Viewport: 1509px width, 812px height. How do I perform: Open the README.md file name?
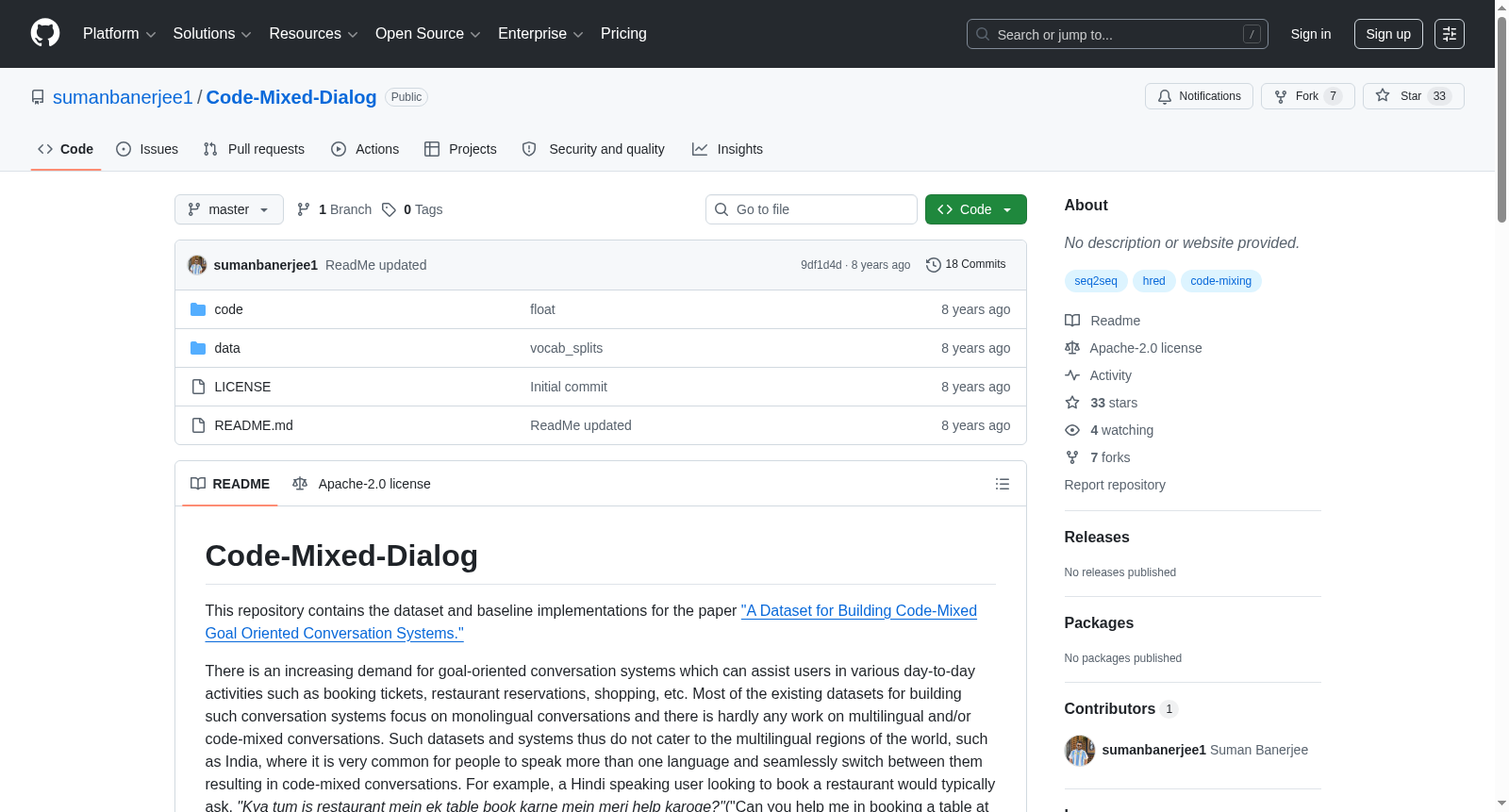tap(254, 425)
